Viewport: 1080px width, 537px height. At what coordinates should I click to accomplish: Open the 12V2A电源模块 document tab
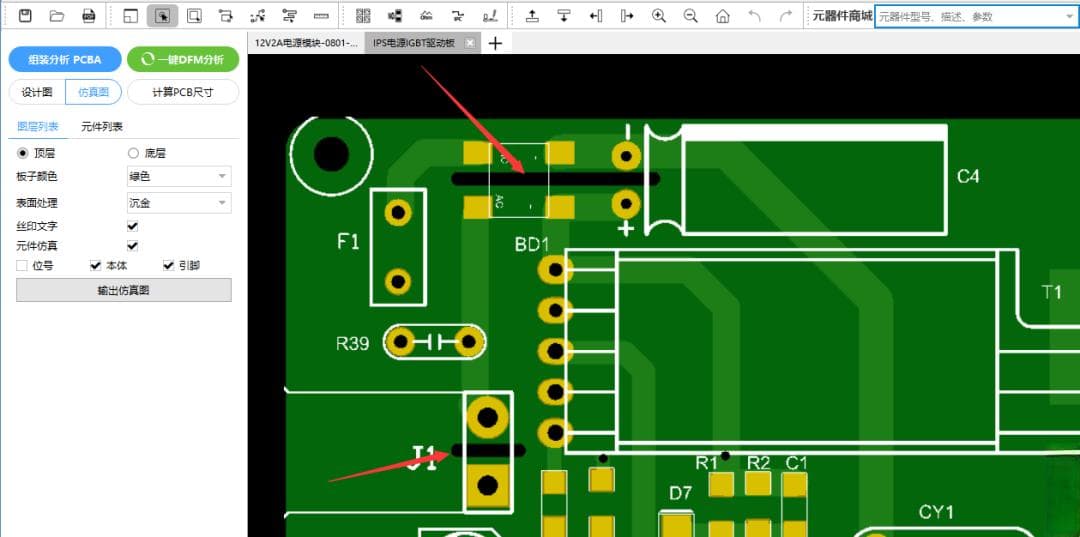[307, 43]
